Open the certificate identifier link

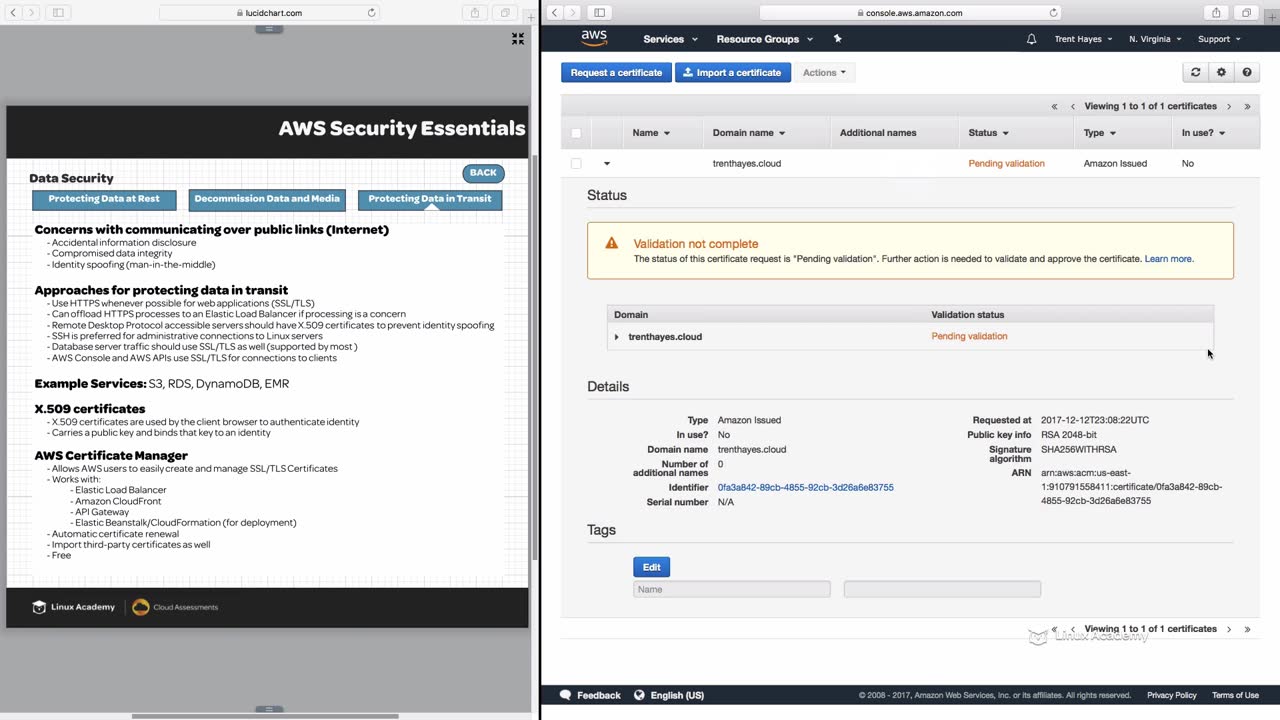805,488
